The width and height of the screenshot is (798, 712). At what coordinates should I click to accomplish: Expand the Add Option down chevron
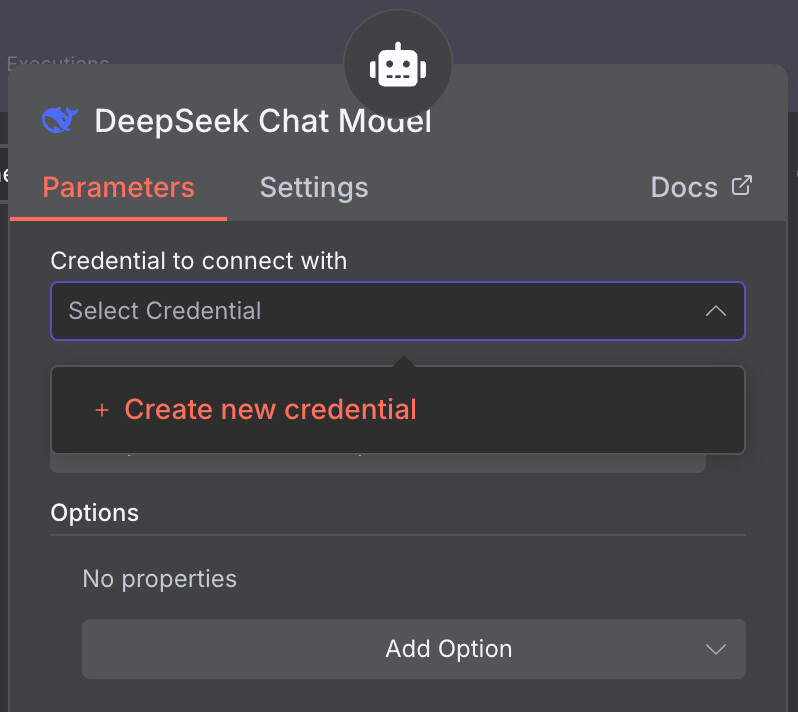715,649
